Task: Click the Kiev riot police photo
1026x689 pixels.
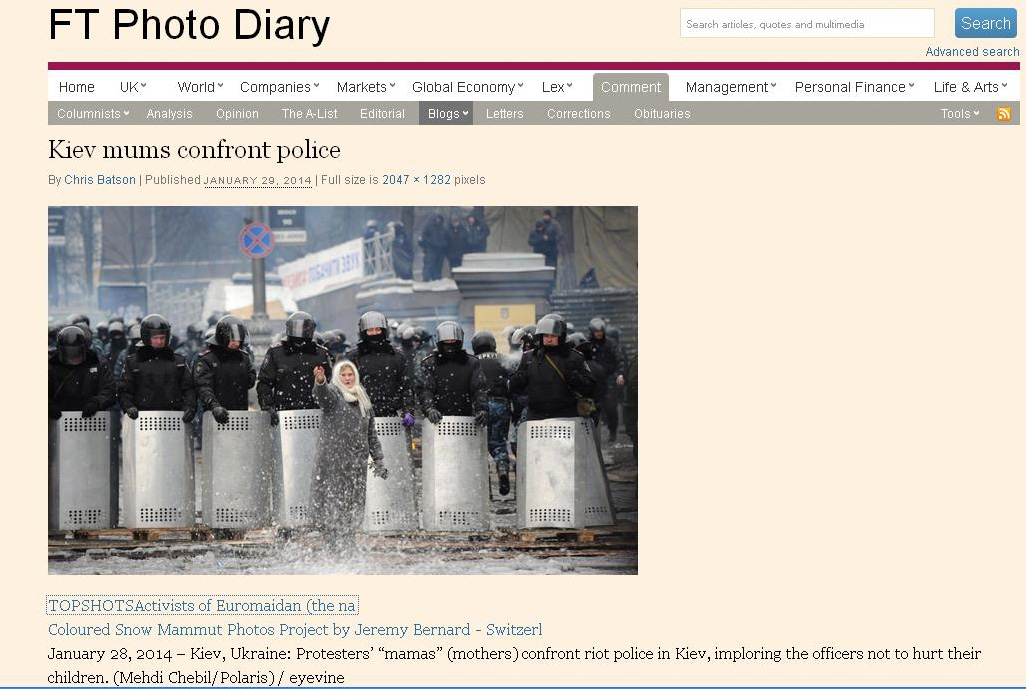Action: pos(343,390)
